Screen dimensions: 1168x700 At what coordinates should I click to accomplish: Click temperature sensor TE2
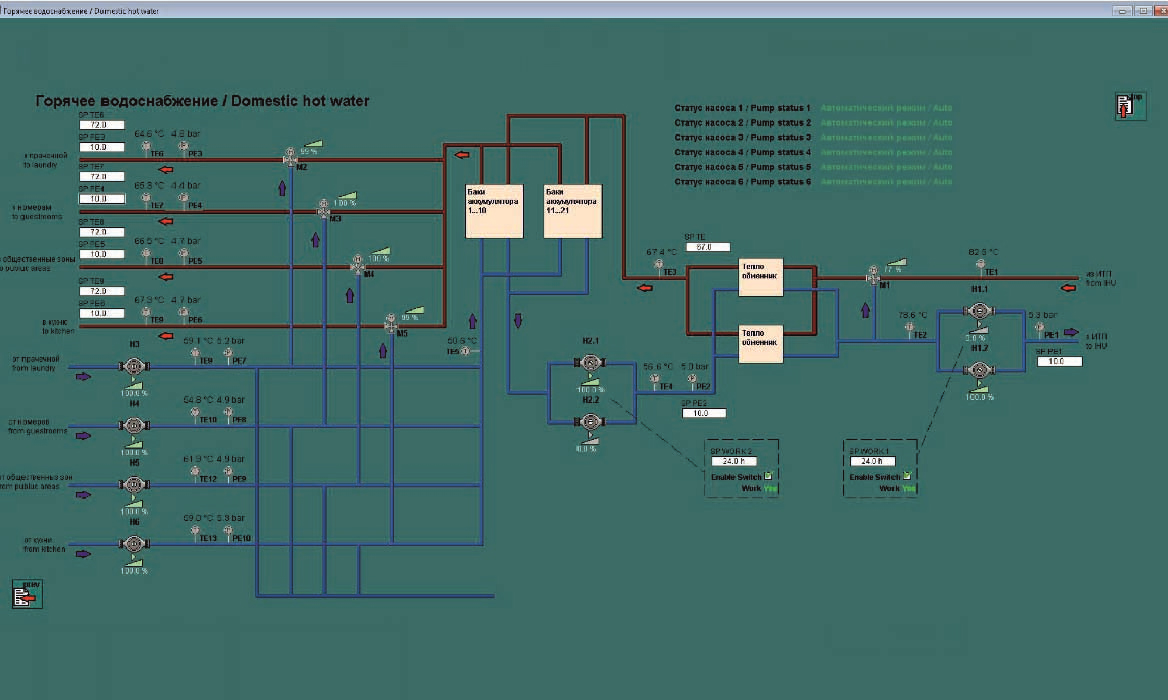point(910,329)
